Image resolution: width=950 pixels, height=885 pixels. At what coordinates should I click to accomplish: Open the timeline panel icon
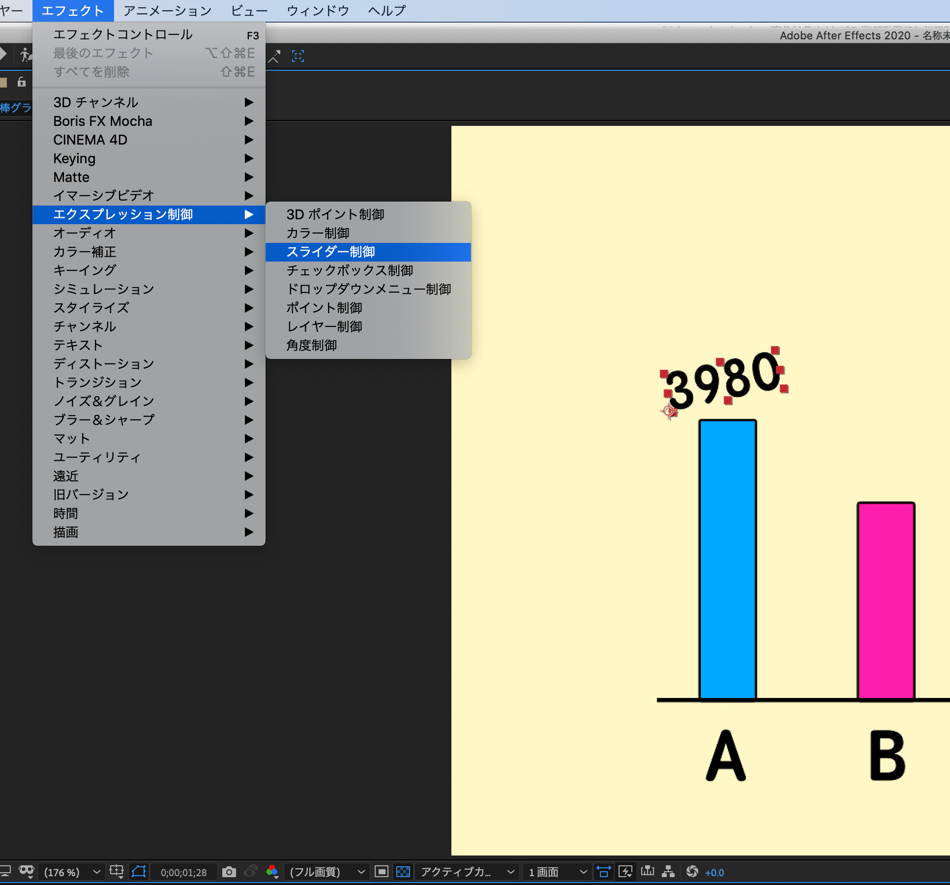click(647, 872)
